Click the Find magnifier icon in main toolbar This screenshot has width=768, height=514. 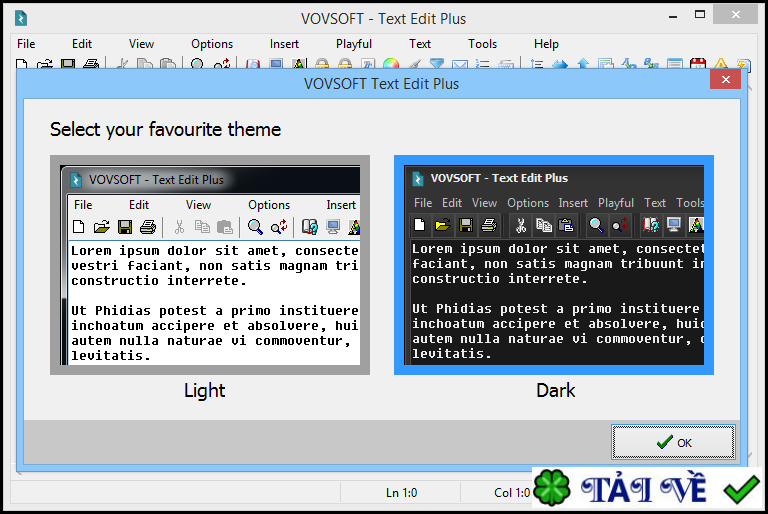click(197, 64)
